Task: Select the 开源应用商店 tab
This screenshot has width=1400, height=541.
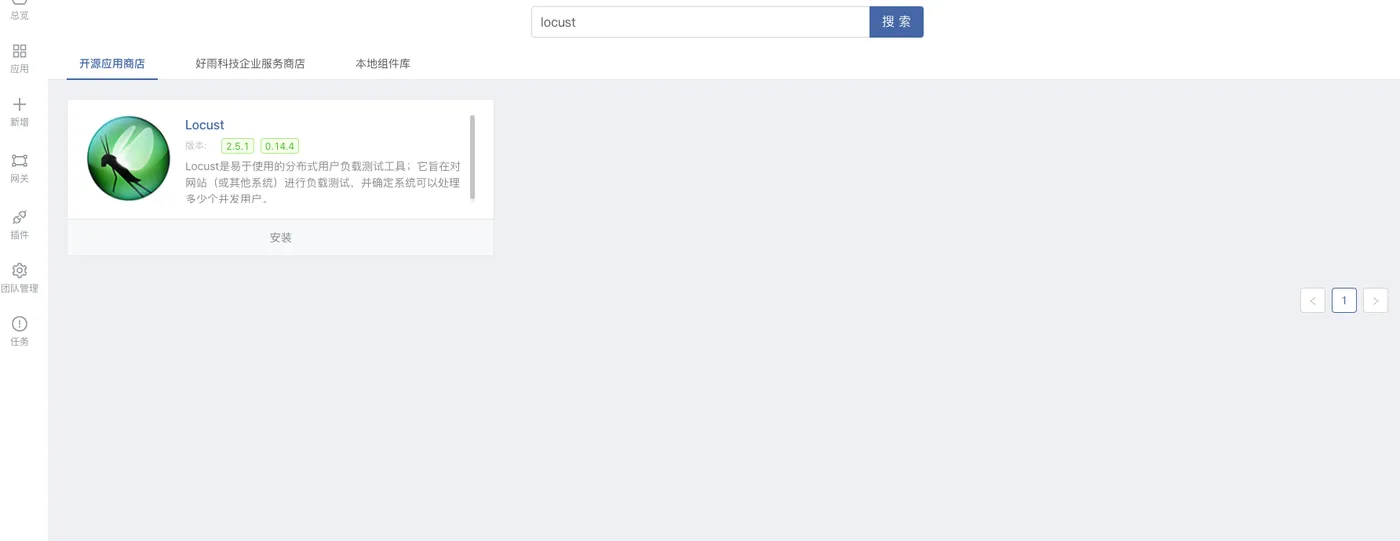Action: pyautogui.click(x=112, y=63)
